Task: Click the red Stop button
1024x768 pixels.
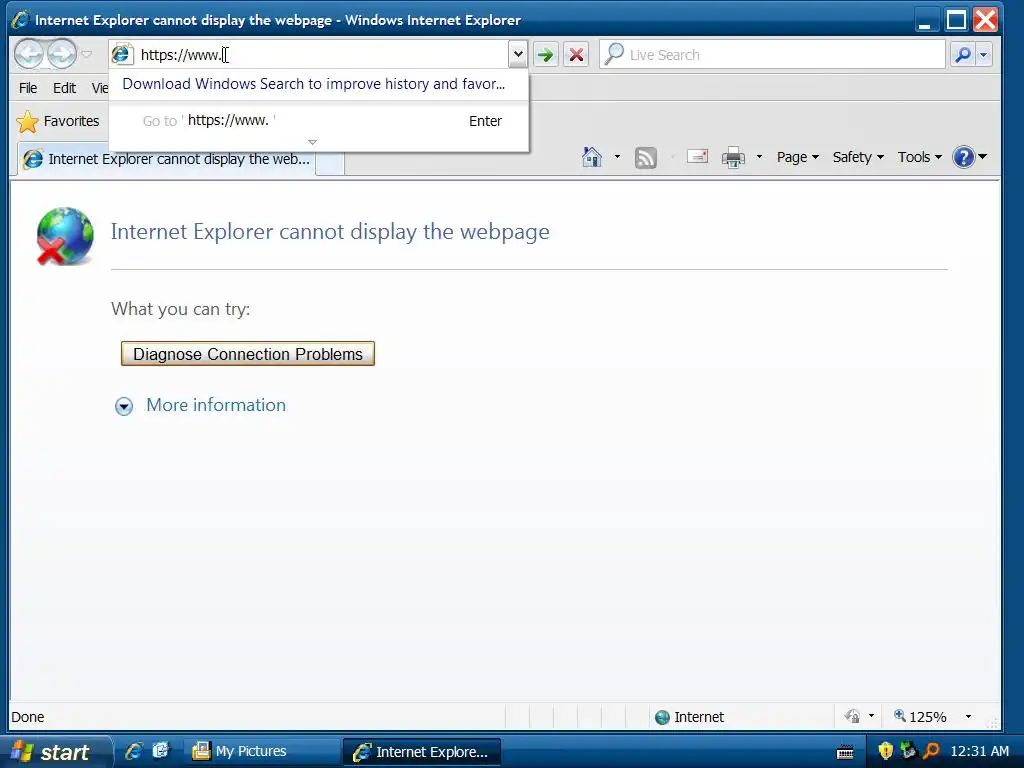Action: (x=576, y=54)
